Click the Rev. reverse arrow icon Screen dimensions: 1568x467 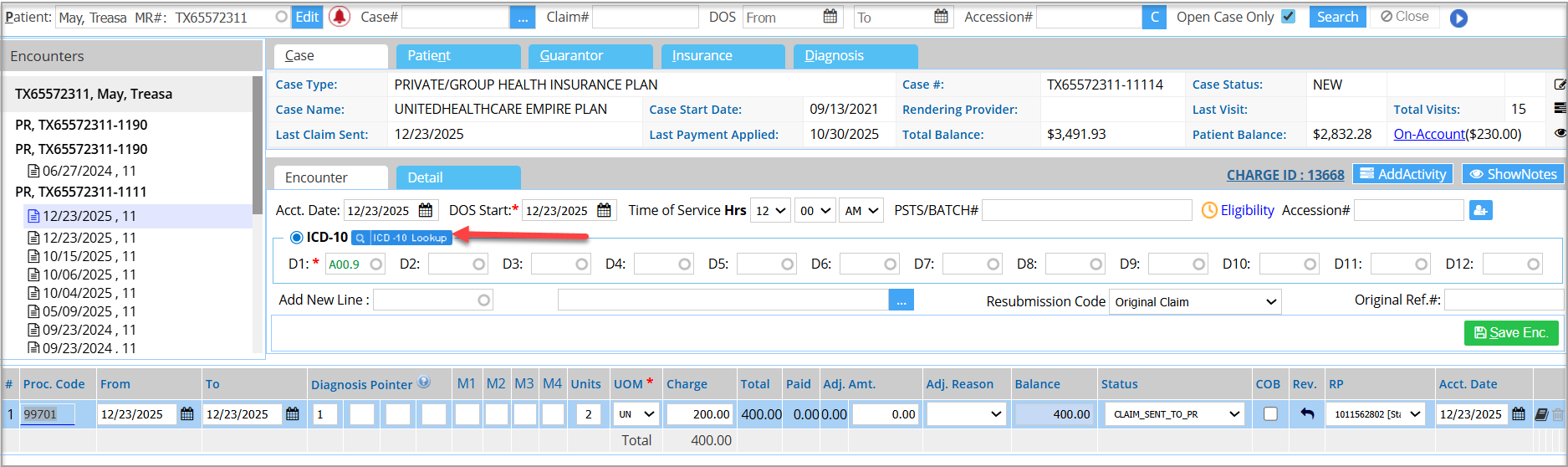(x=1307, y=413)
